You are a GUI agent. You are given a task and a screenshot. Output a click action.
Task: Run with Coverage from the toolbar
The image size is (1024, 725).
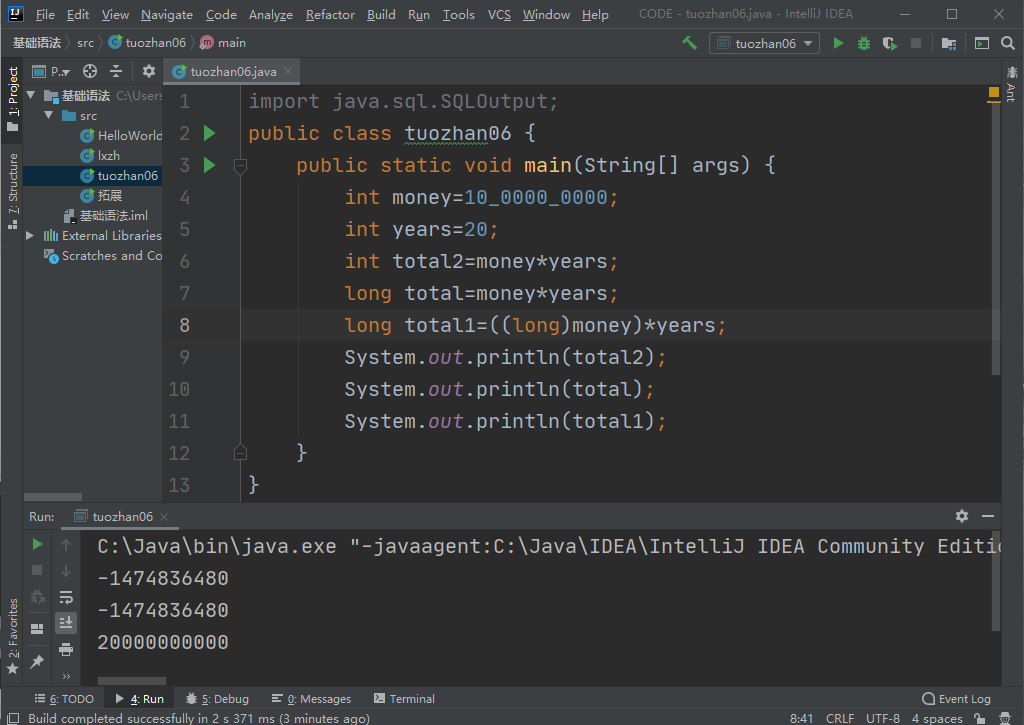pyautogui.click(x=889, y=43)
